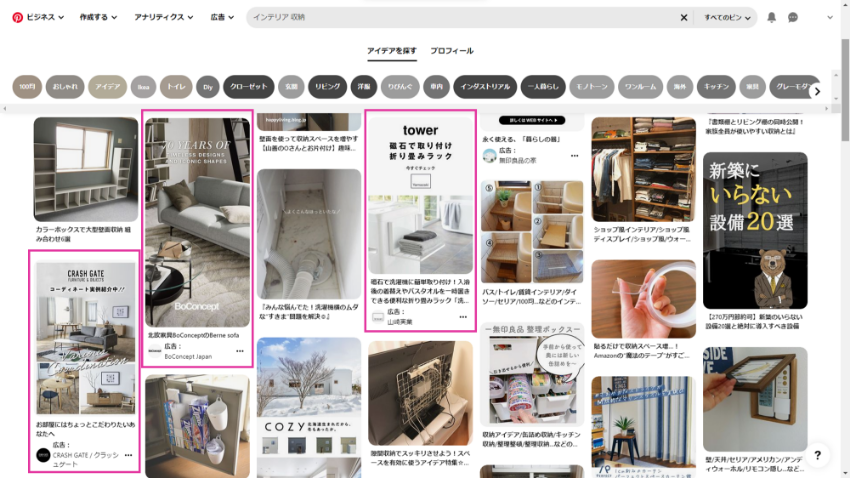The height and width of the screenshot is (482, 850).
Task: Open three-dot menu on CRASH GATE ad
Action: (128, 455)
